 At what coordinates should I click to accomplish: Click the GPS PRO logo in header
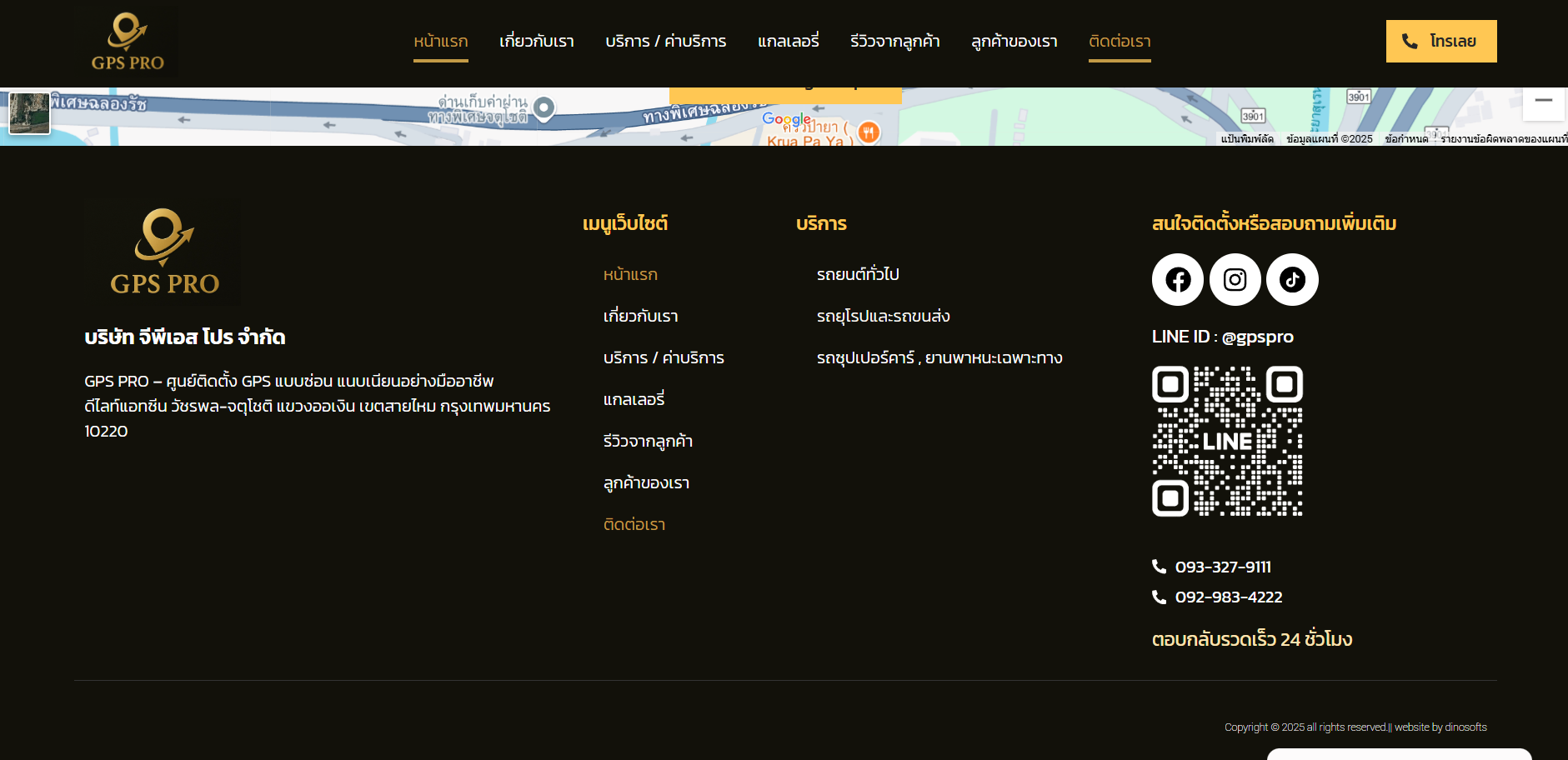pos(128,42)
